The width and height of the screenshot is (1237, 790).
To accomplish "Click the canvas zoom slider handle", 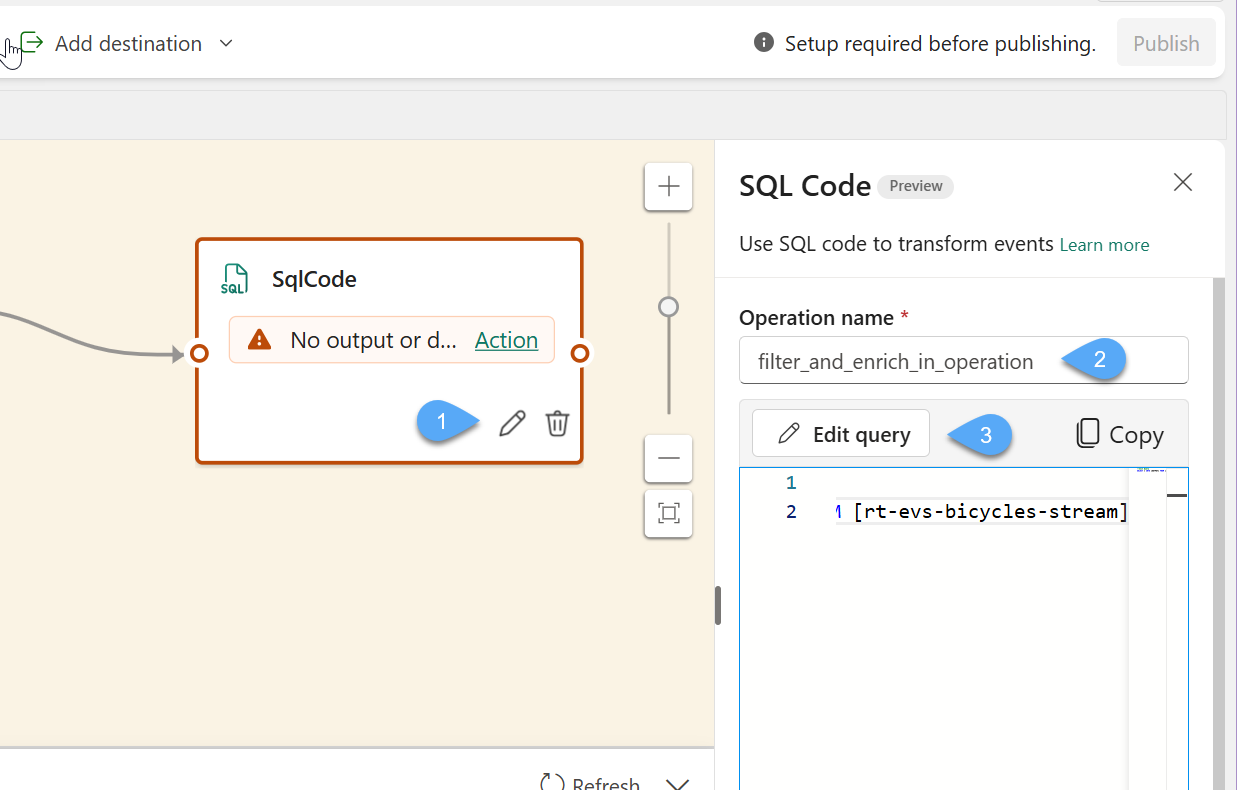I will 668,307.
